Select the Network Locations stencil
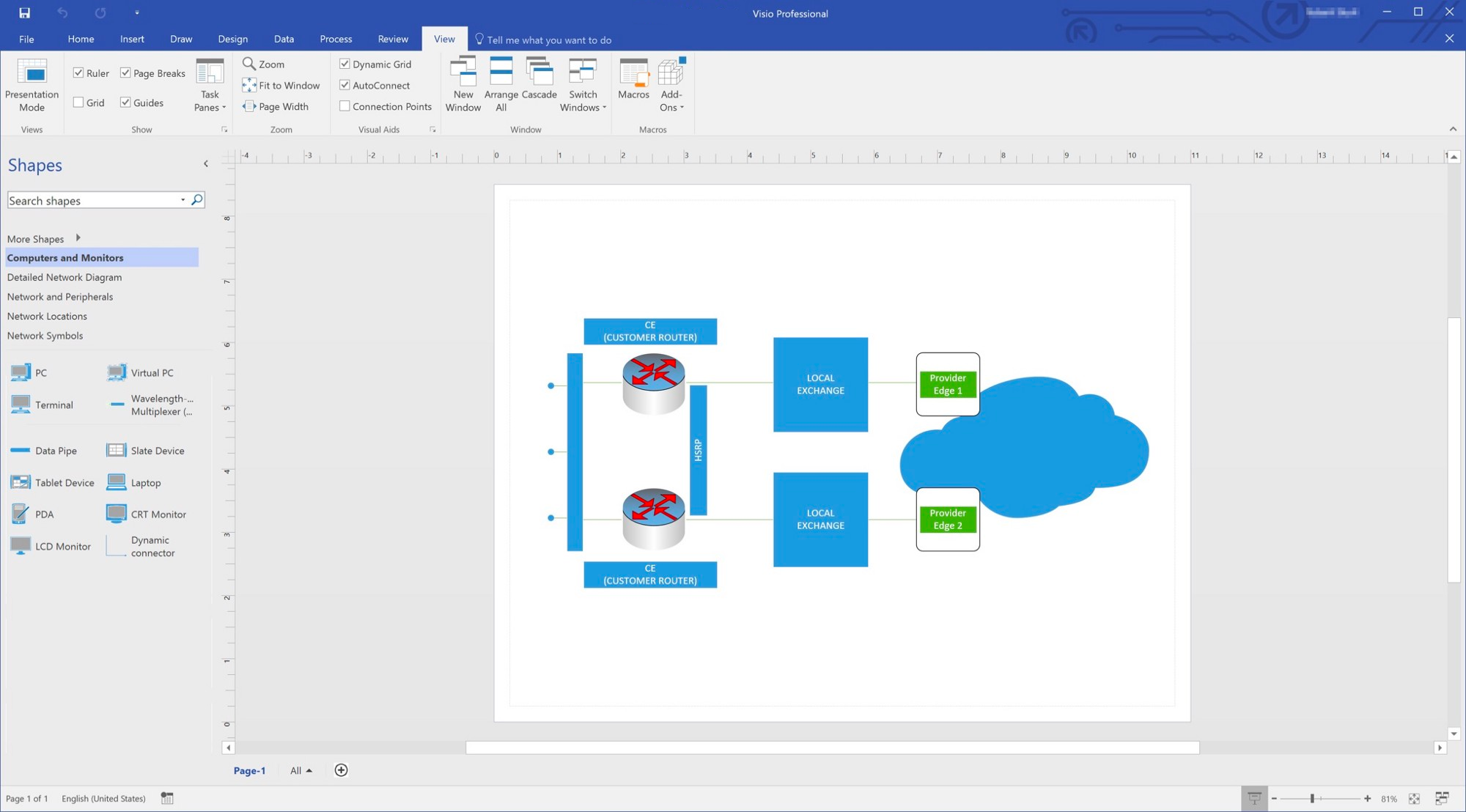 (47, 316)
